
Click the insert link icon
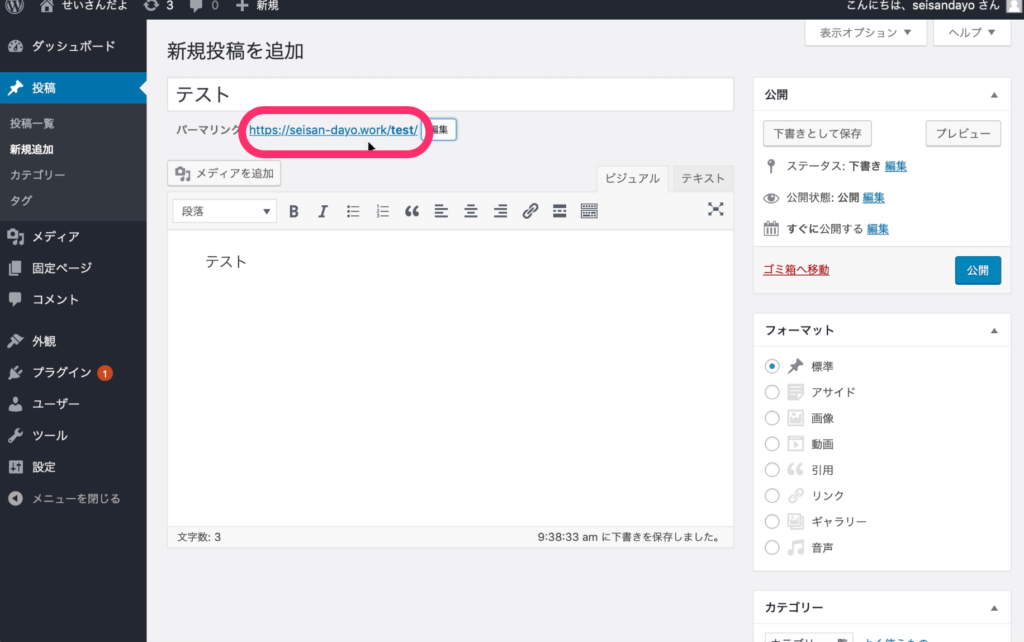[530, 211]
